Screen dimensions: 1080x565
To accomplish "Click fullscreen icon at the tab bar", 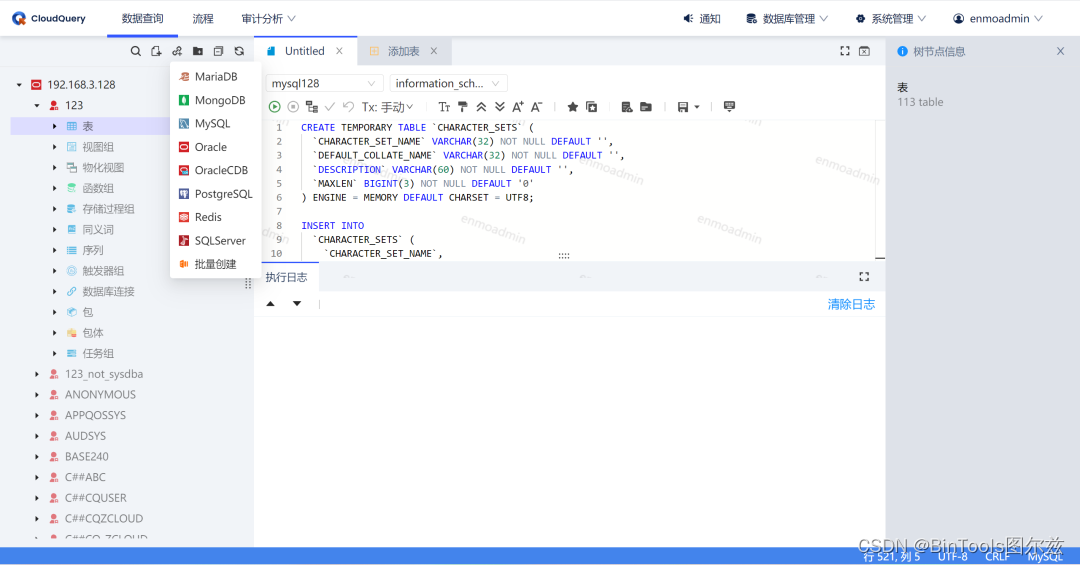I will tap(845, 51).
